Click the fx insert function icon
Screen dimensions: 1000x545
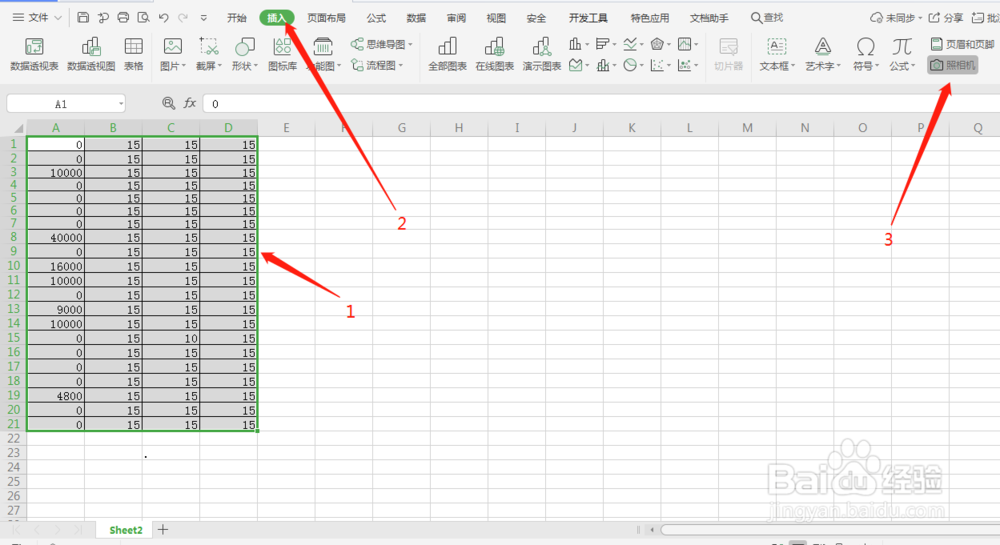[x=189, y=103]
